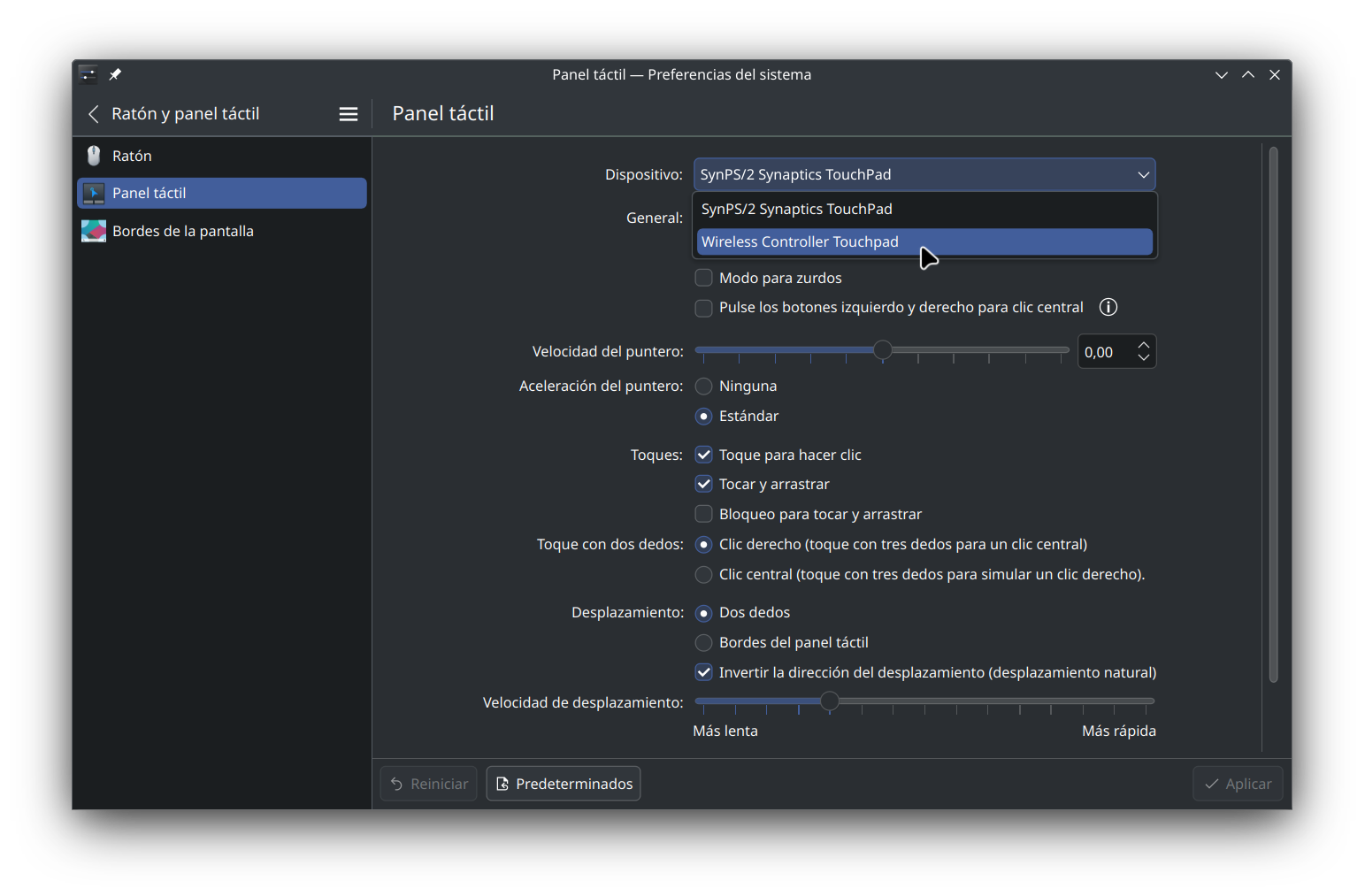Click the Panel táctil touchpad icon in sidebar
The image size is (1365, 896).
[94, 193]
